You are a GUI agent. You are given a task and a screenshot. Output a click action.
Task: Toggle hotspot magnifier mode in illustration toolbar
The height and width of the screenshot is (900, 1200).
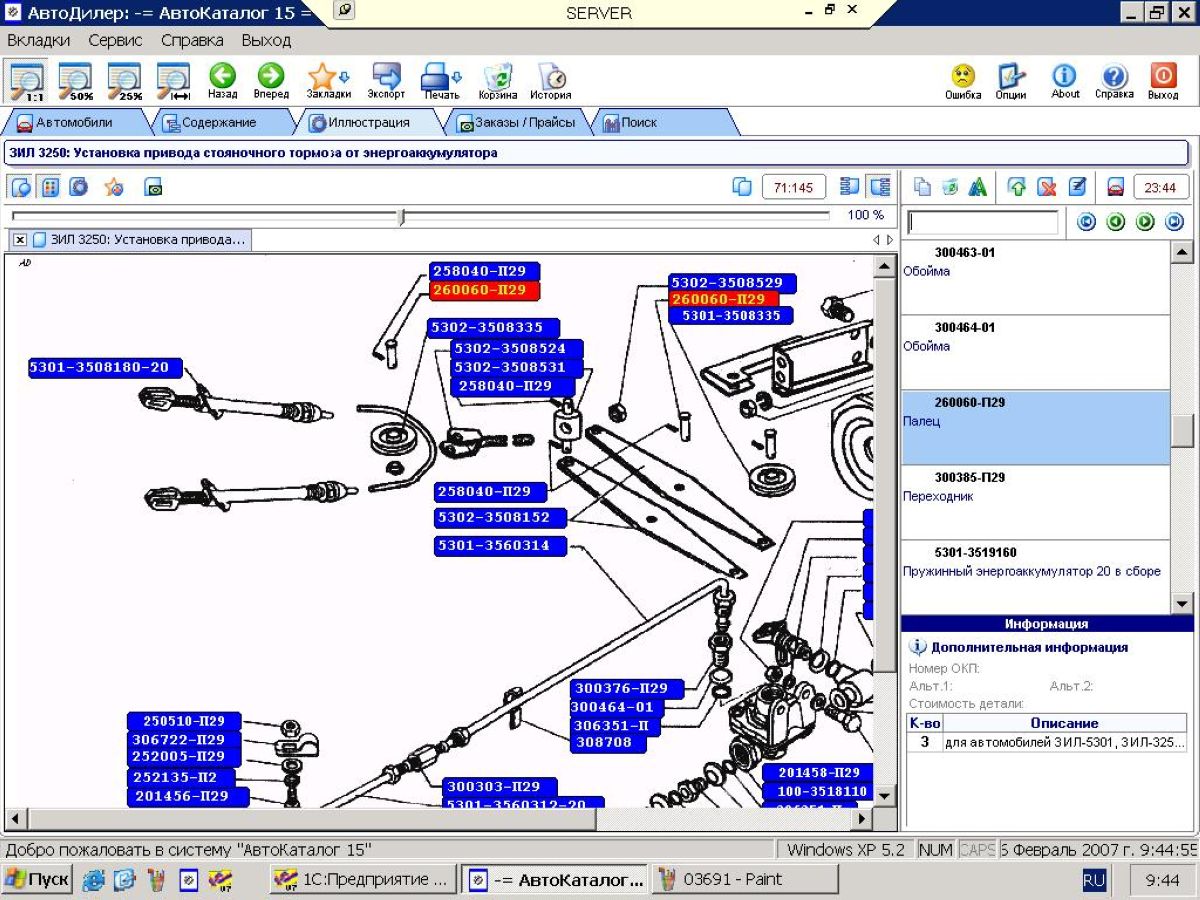[x=21, y=187]
